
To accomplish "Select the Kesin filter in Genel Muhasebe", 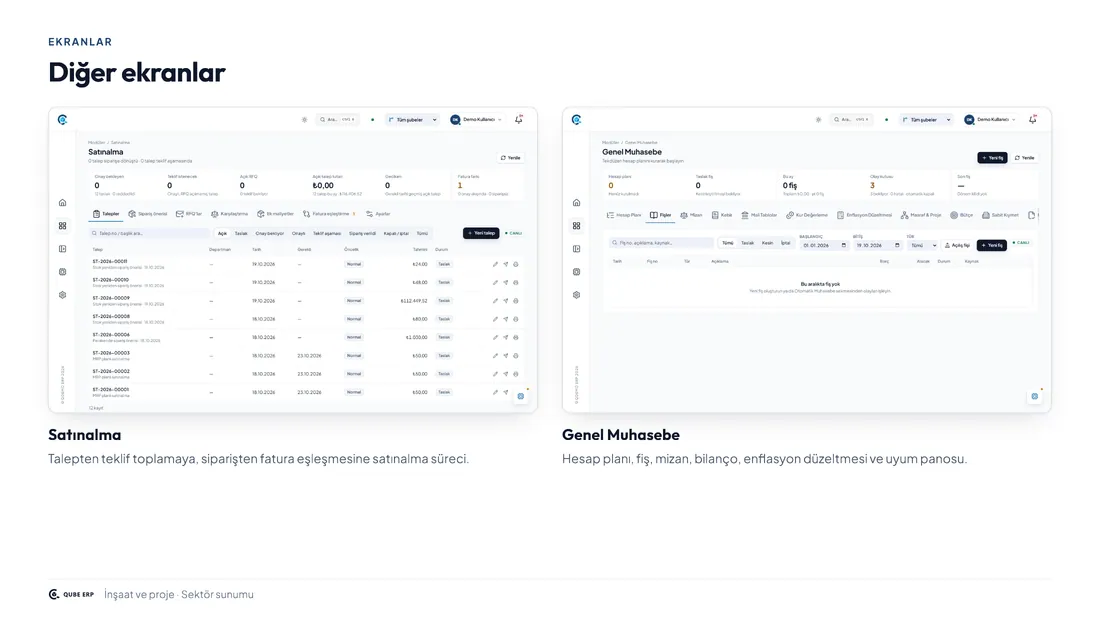I will click(767, 244).
